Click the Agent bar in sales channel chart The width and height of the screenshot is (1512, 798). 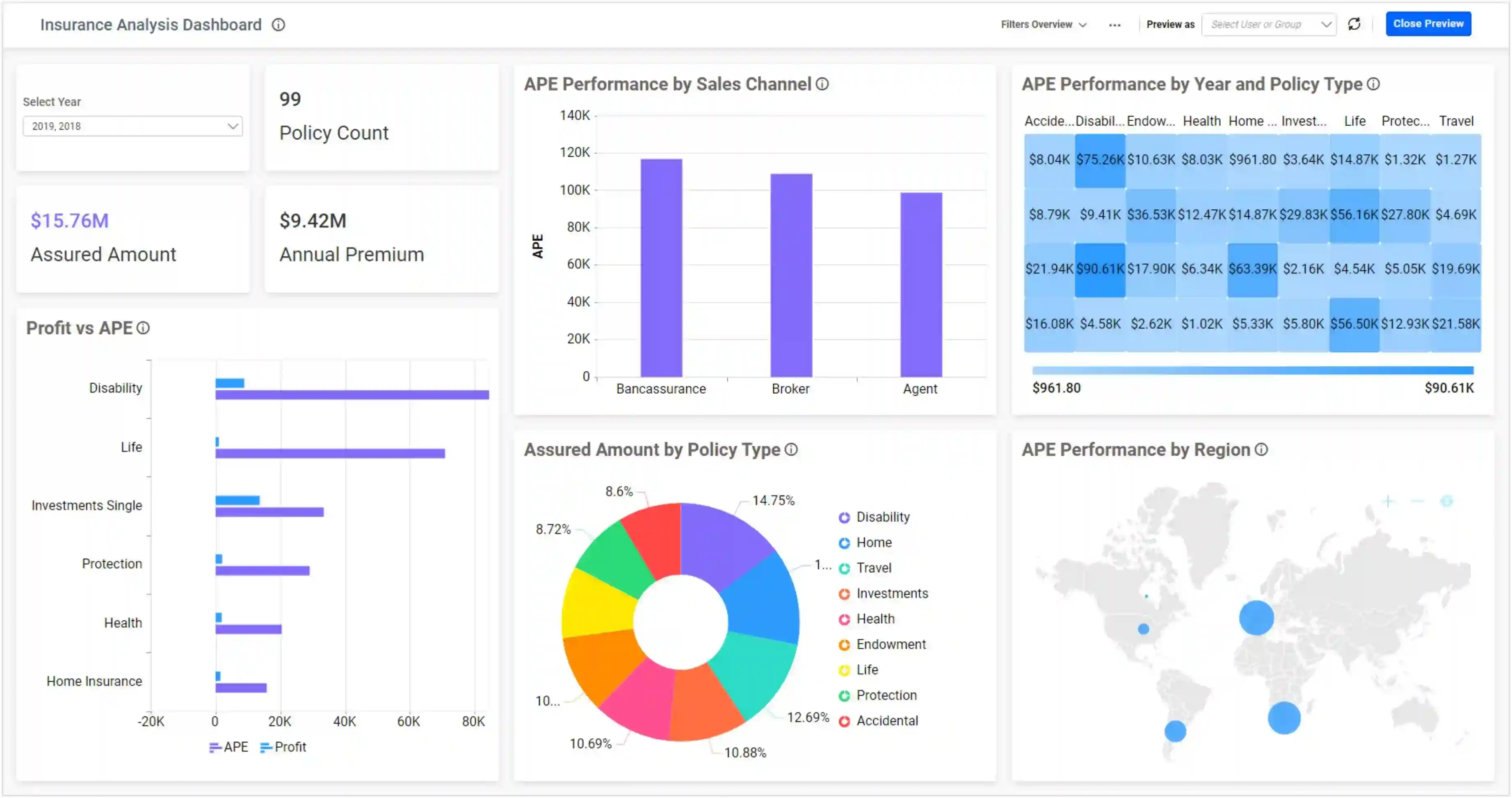921,285
